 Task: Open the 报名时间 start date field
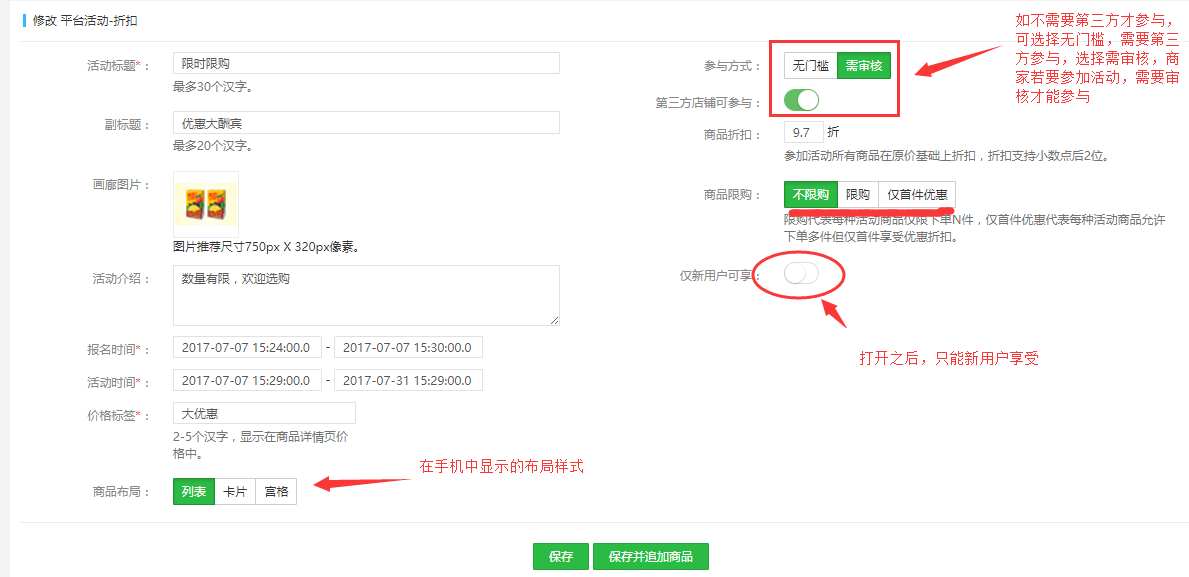click(x=247, y=347)
